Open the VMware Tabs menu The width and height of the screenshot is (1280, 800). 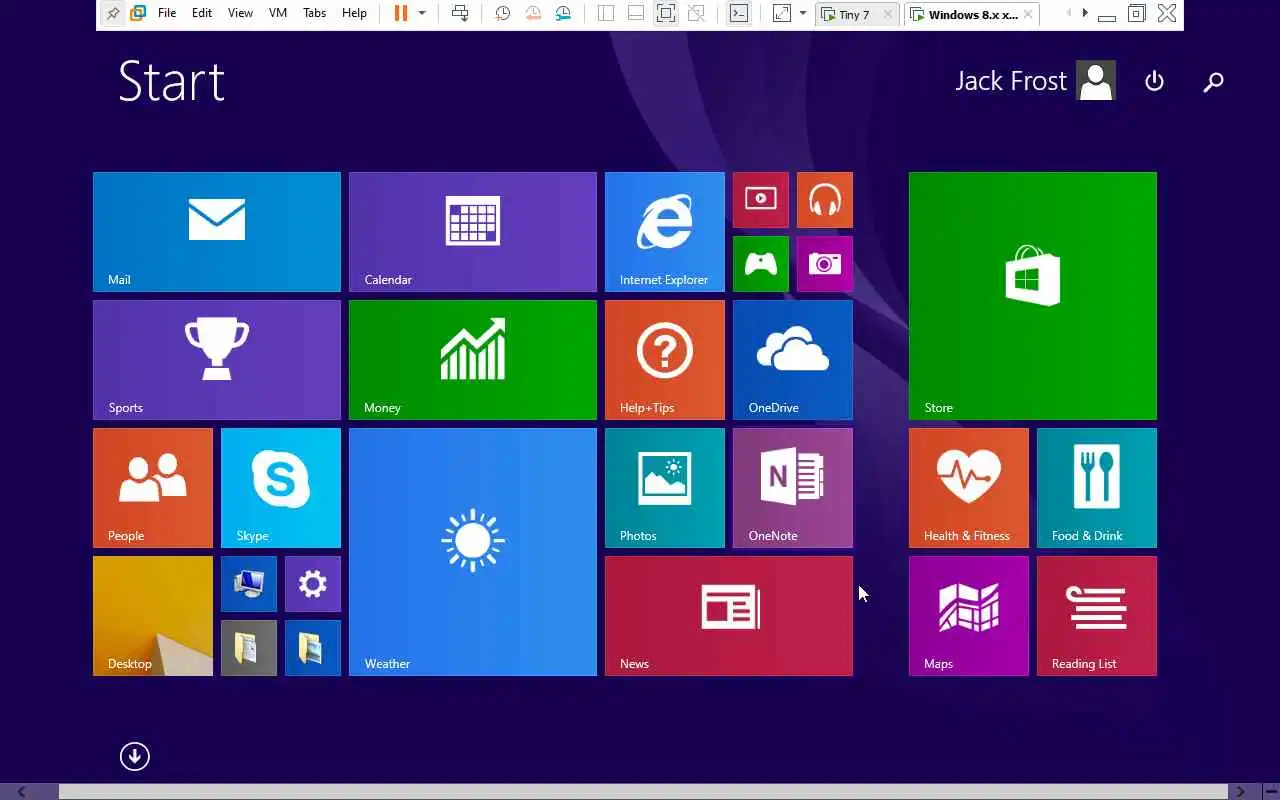pos(315,13)
